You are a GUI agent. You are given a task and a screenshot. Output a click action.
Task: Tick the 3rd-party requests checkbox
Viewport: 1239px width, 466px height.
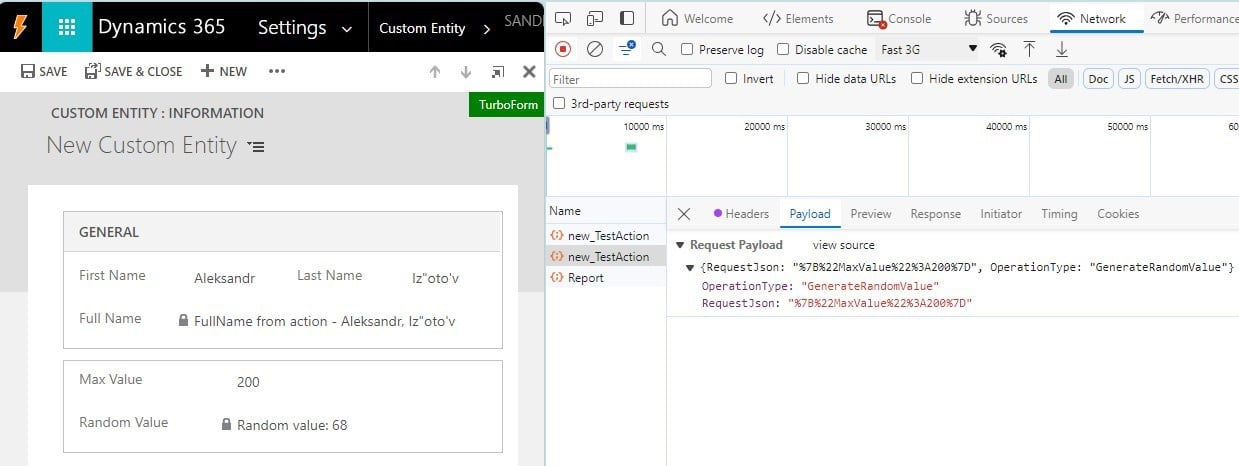[x=559, y=103]
